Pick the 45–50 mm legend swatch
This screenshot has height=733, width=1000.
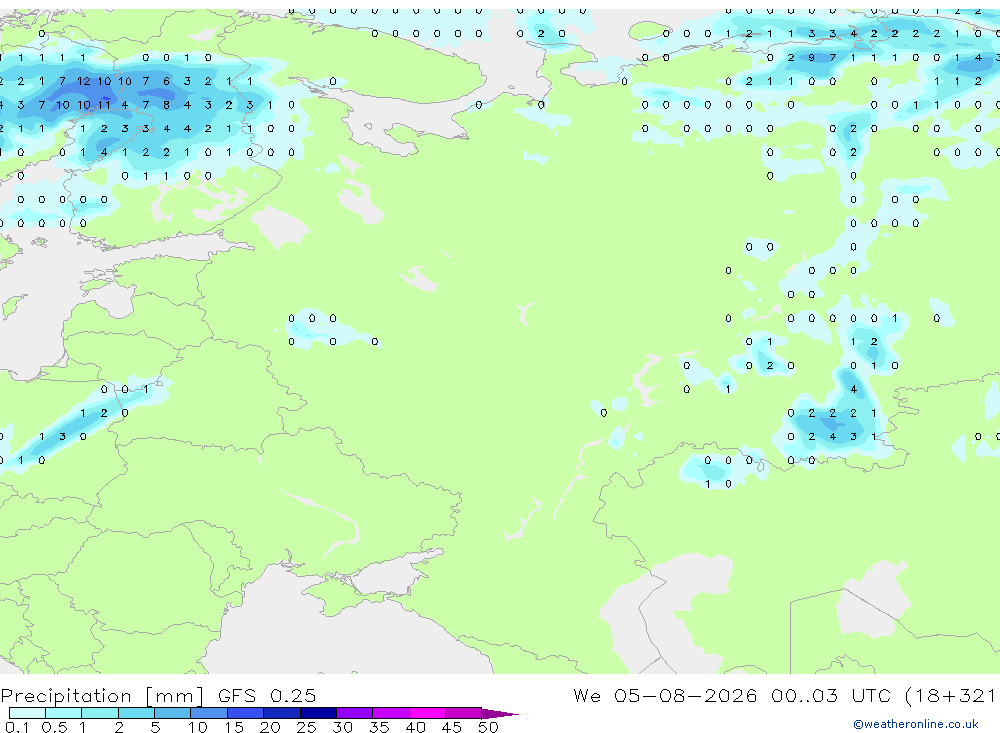(464, 713)
